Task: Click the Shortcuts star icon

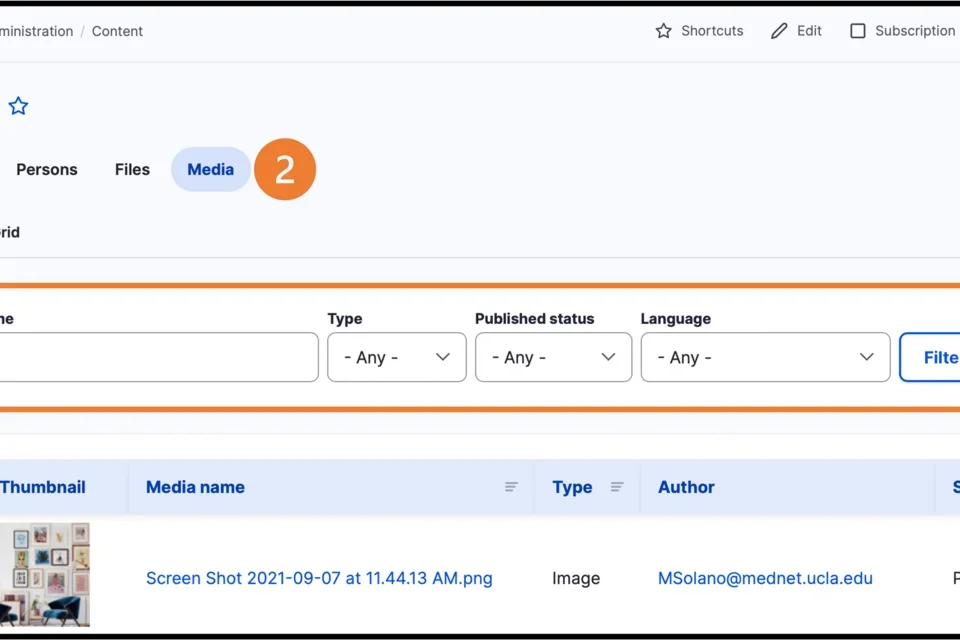Action: [x=664, y=31]
